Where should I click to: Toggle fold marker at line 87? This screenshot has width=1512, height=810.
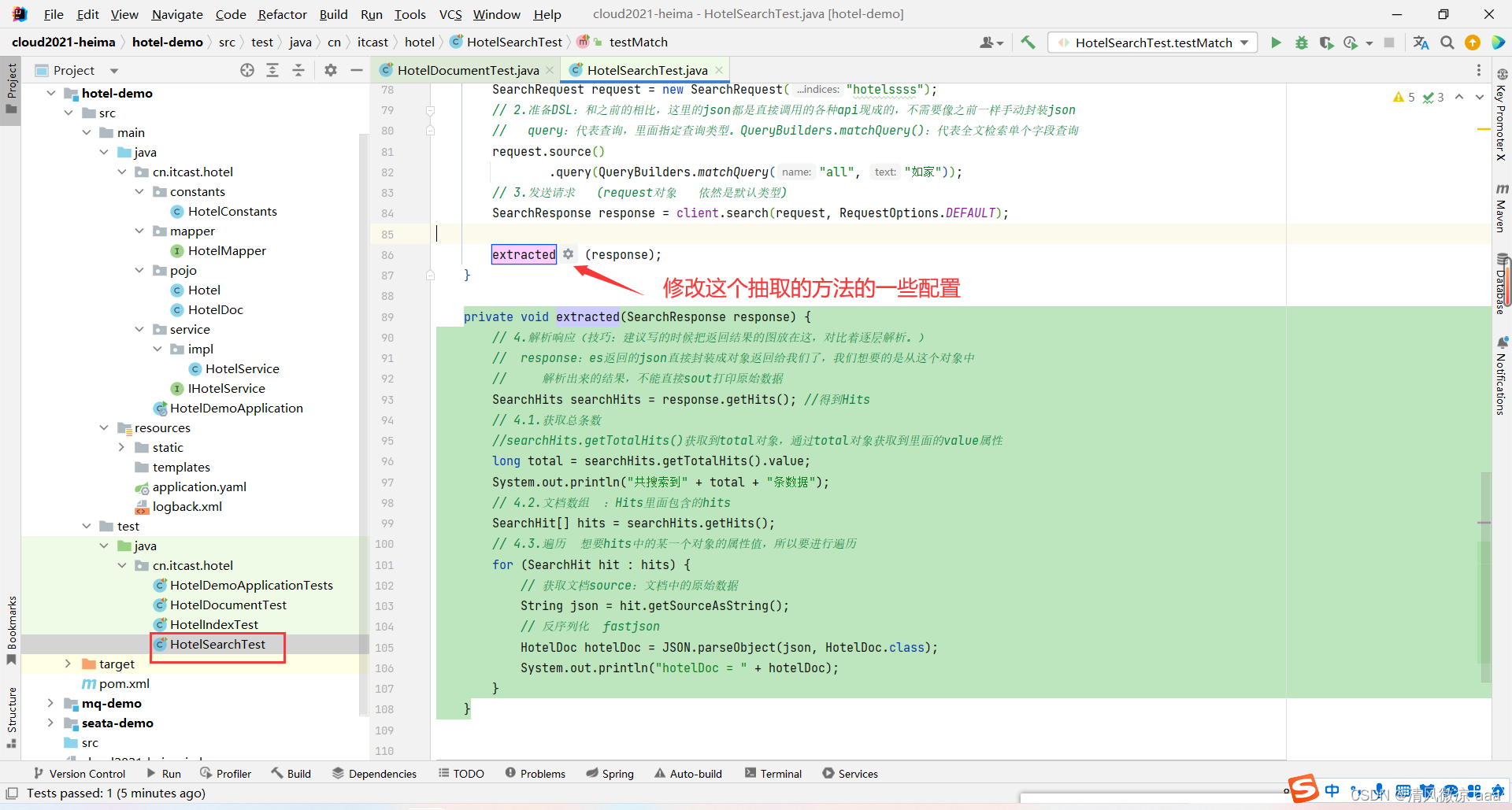pyautogui.click(x=431, y=276)
